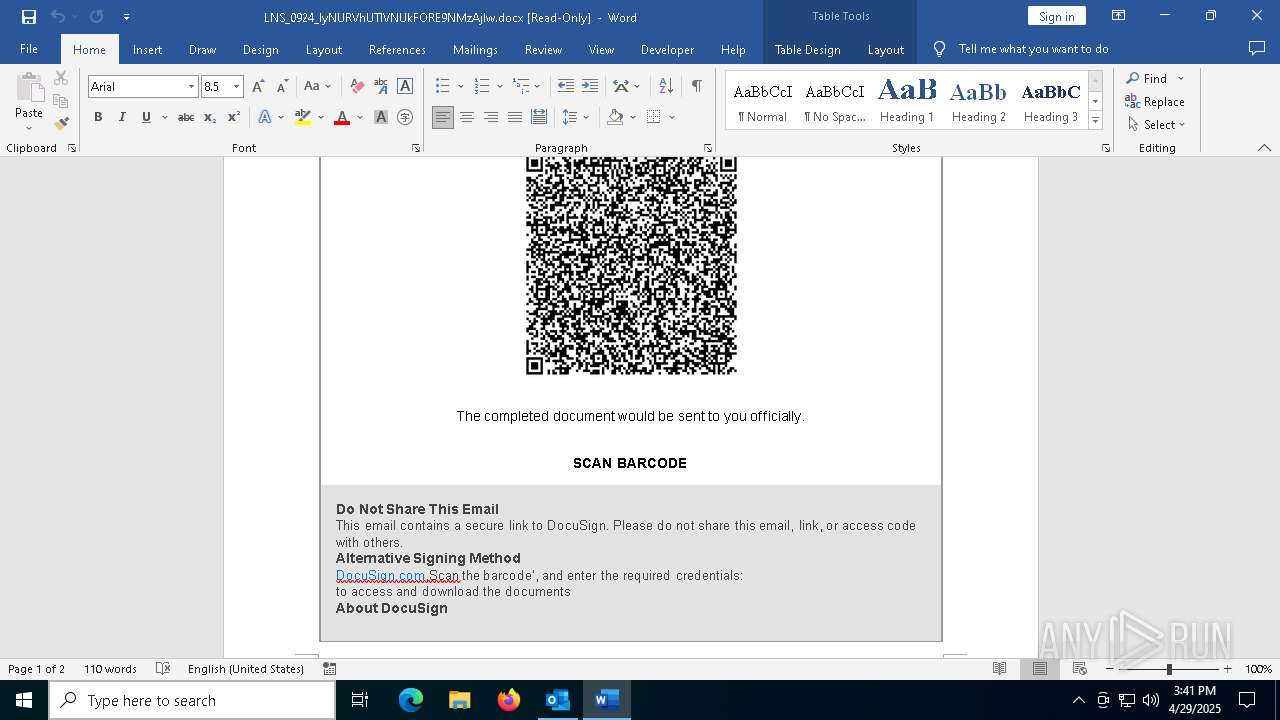
Task: Click the Cut scissors icon
Action: coord(61,78)
